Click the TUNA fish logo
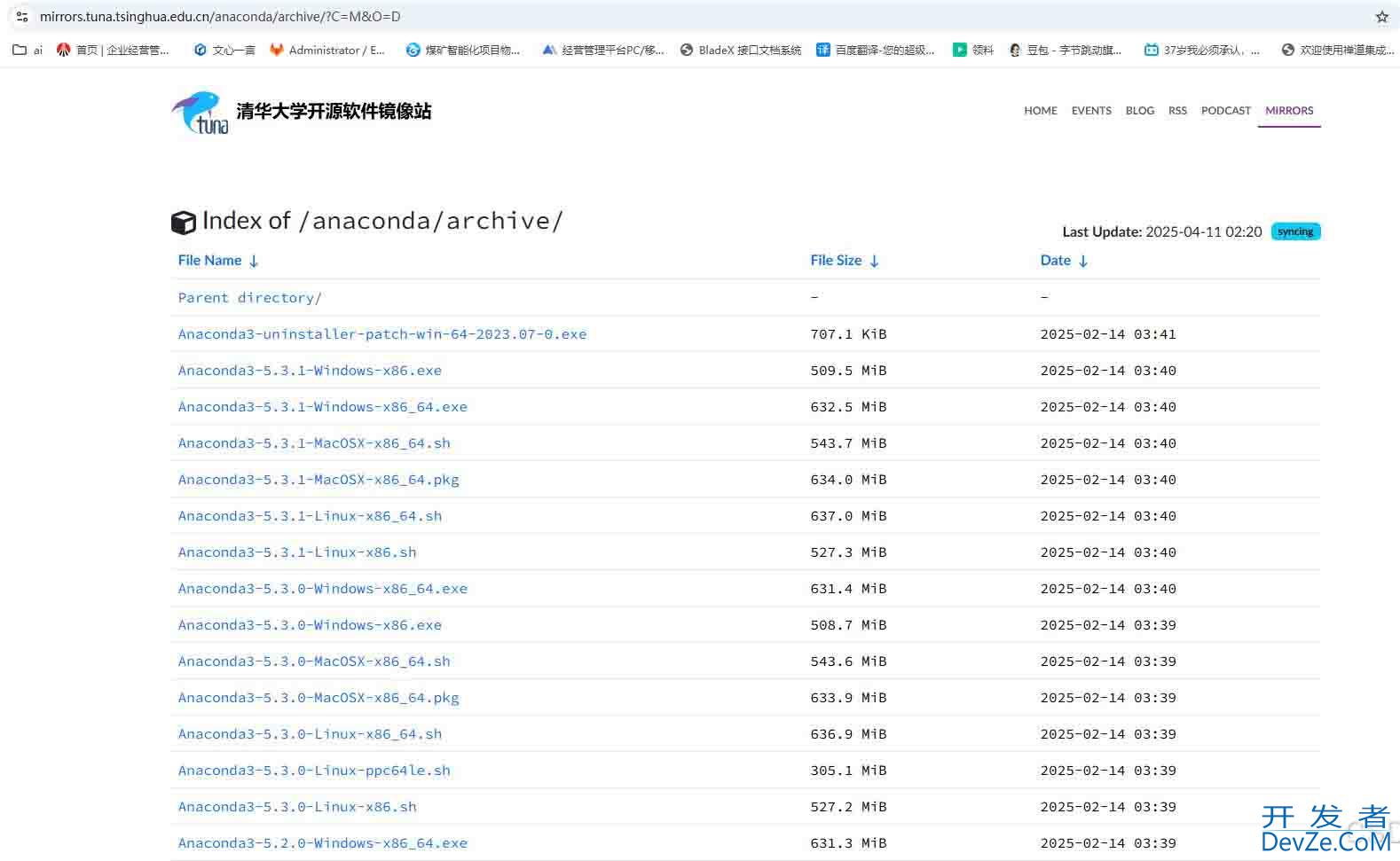Viewport: 1400px width, 861px height. (201, 113)
